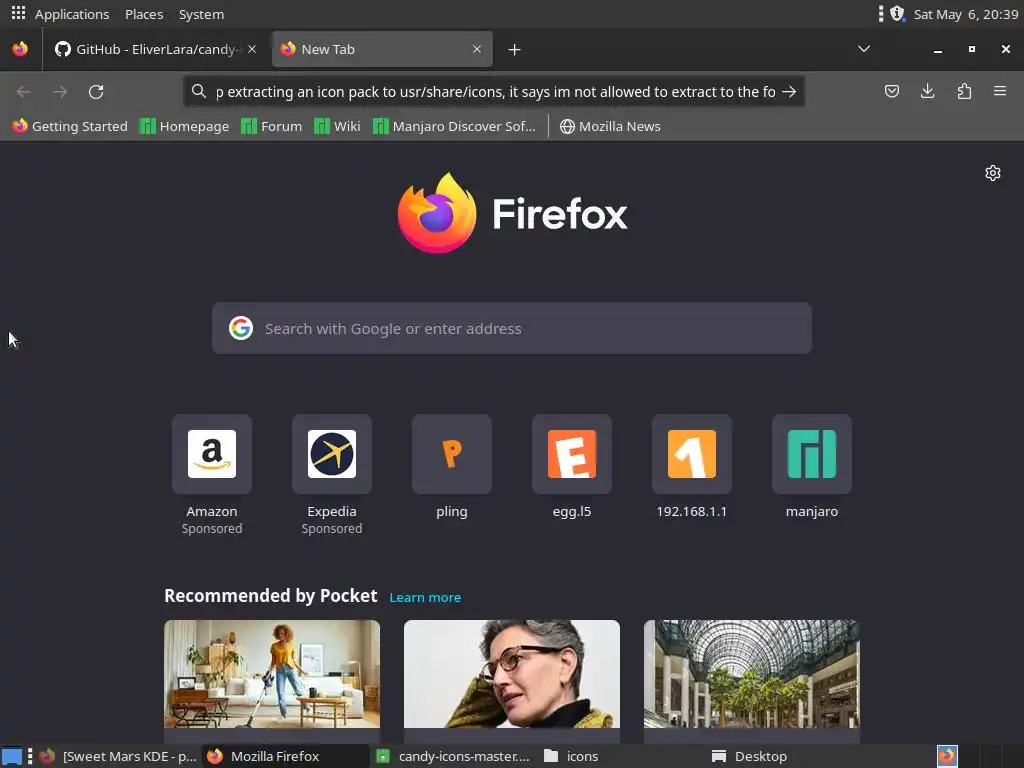
Task: Click the Google logo in the search box
Action: point(241,328)
